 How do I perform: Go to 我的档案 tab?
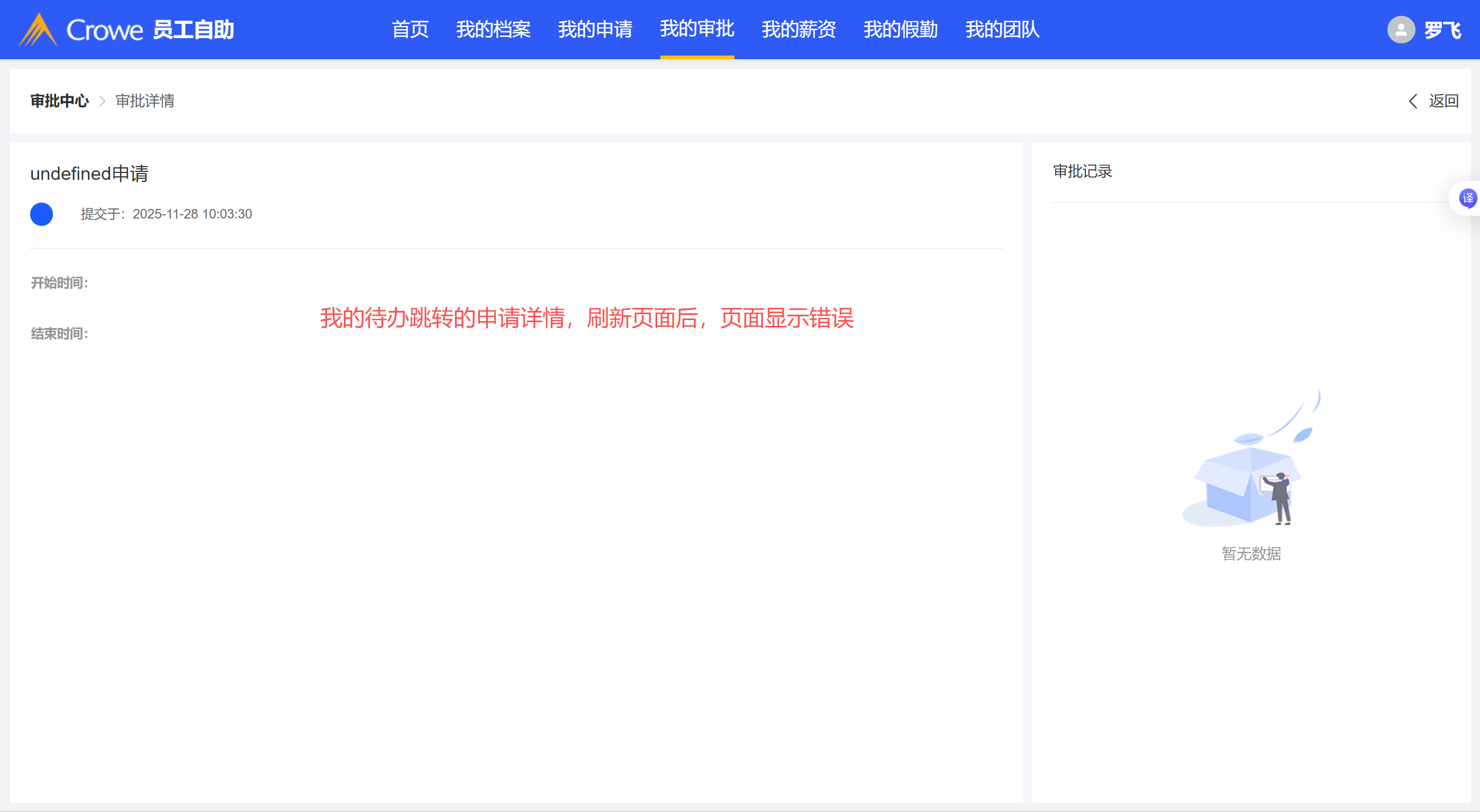click(x=493, y=29)
